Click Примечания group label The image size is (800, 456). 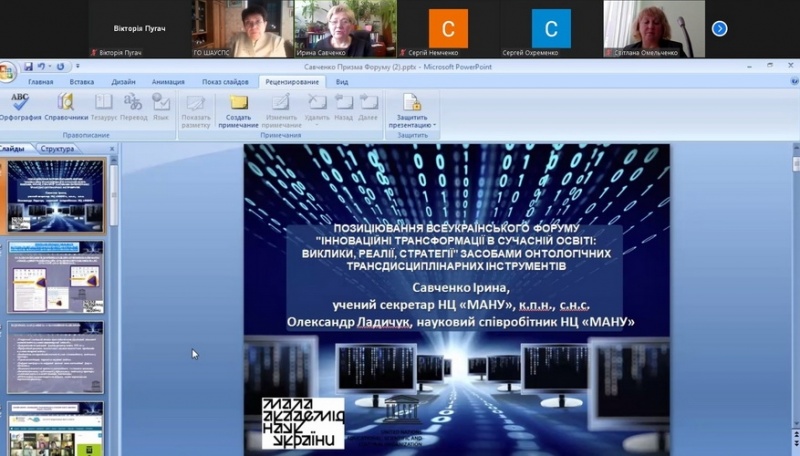pyautogui.click(x=281, y=135)
